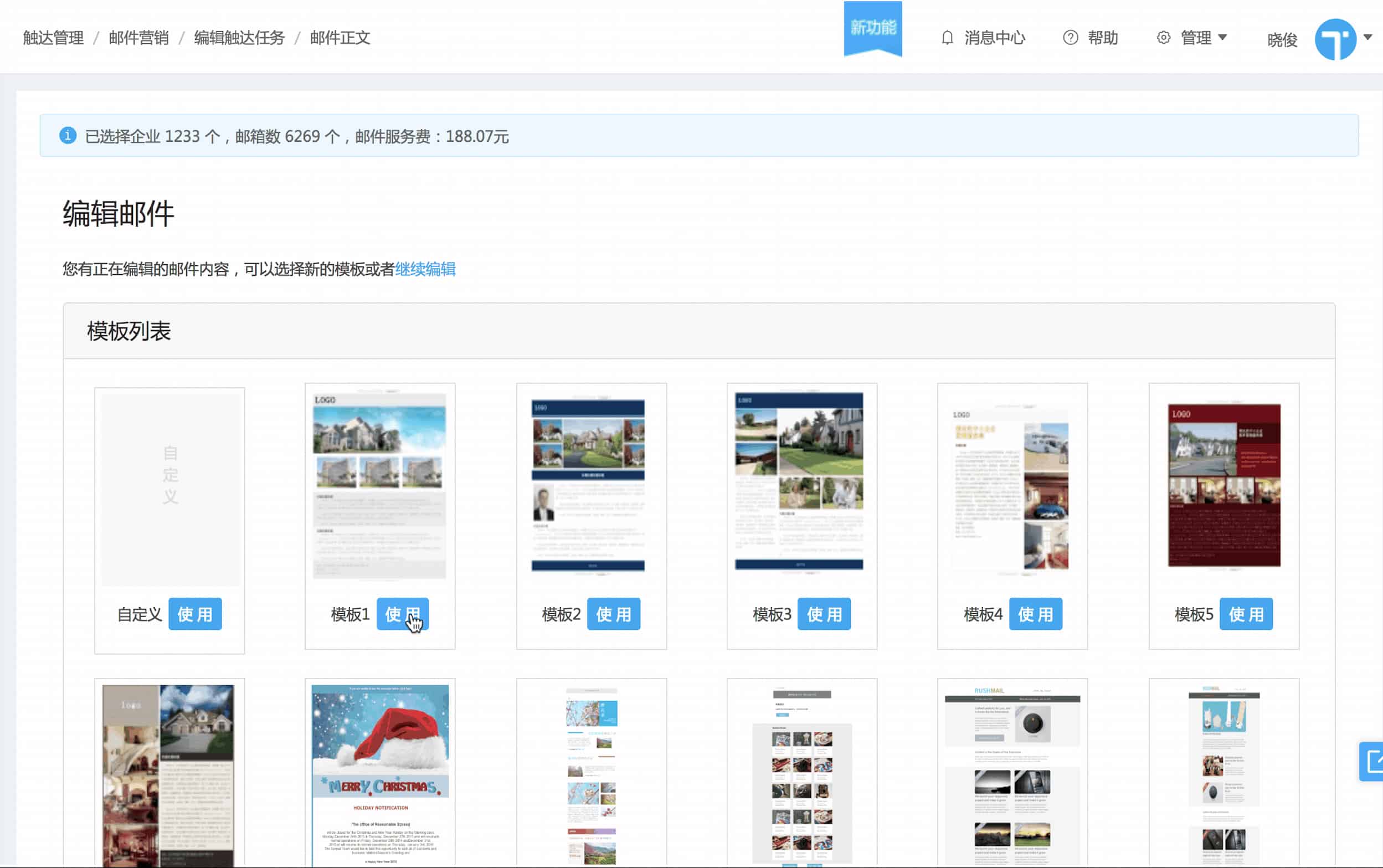This screenshot has height=868, width=1383.
Task: Select the dark red 模板5 preview thumbnail
Action: (x=1224, y=486)
